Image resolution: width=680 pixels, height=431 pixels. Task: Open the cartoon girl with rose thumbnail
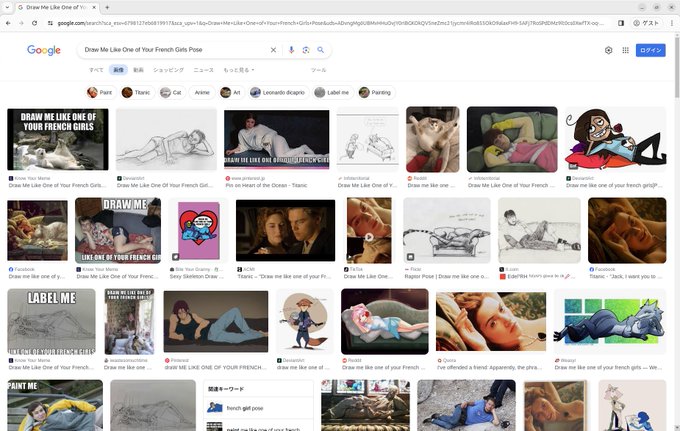point(615,139)
